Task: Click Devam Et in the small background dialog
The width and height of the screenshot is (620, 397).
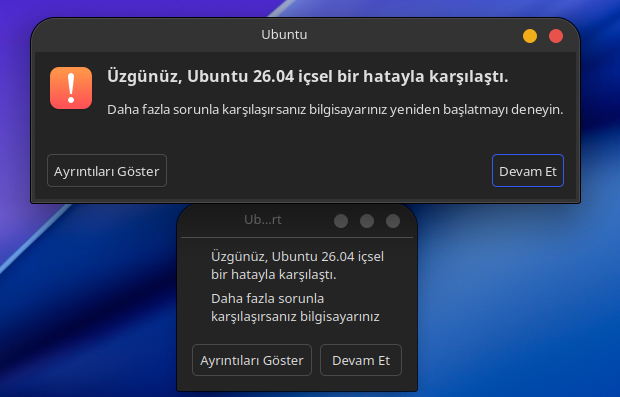Action: coord(361,360)
